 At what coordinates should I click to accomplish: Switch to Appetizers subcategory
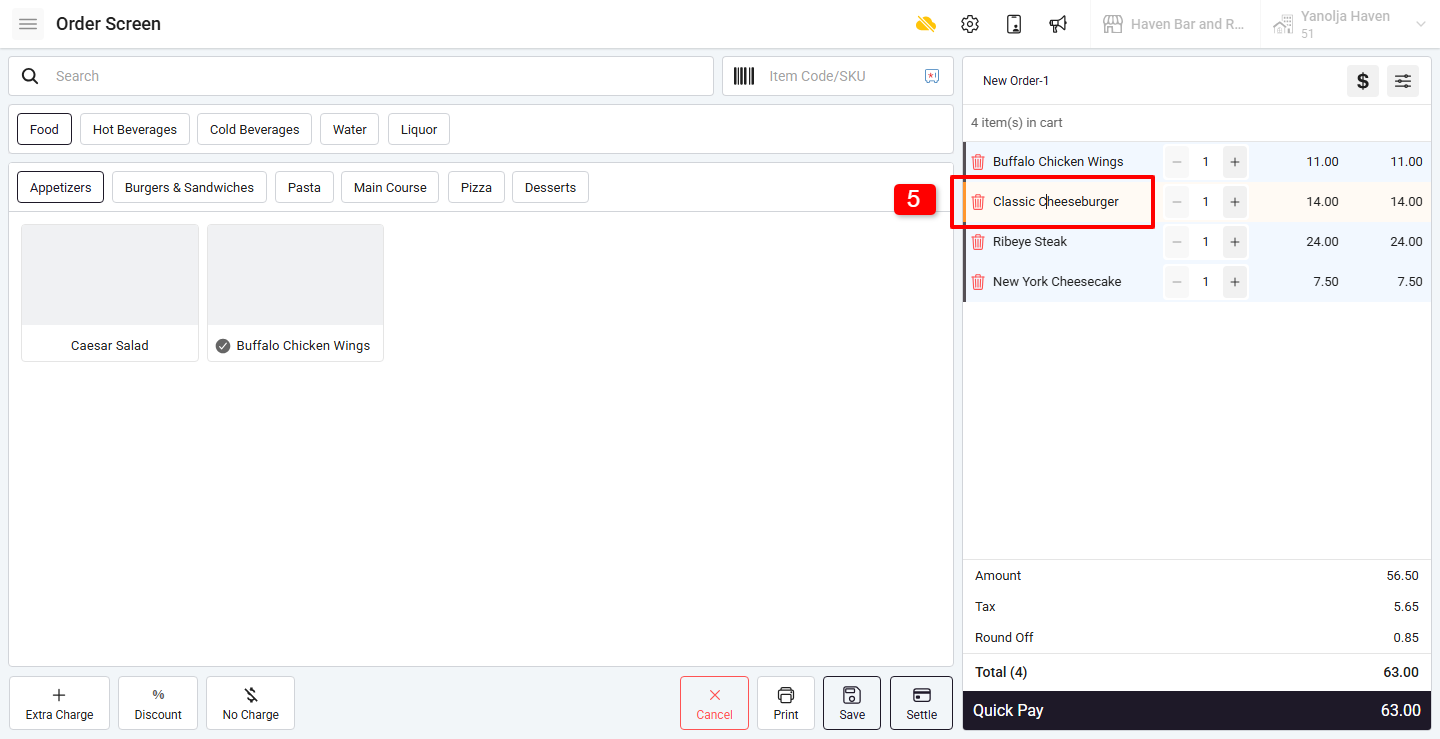(x=61, y=187)
